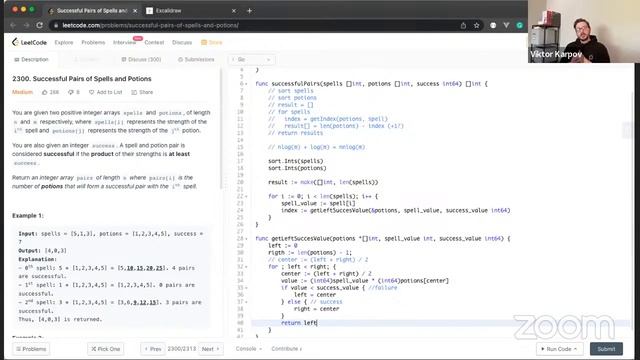Collapse code fold arrow at line 28
640x360 pixels.
[246, 238]
